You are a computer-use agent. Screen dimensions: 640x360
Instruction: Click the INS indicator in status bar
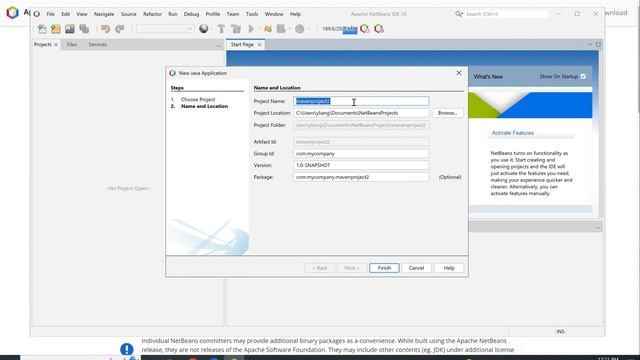tap(560, 332)
